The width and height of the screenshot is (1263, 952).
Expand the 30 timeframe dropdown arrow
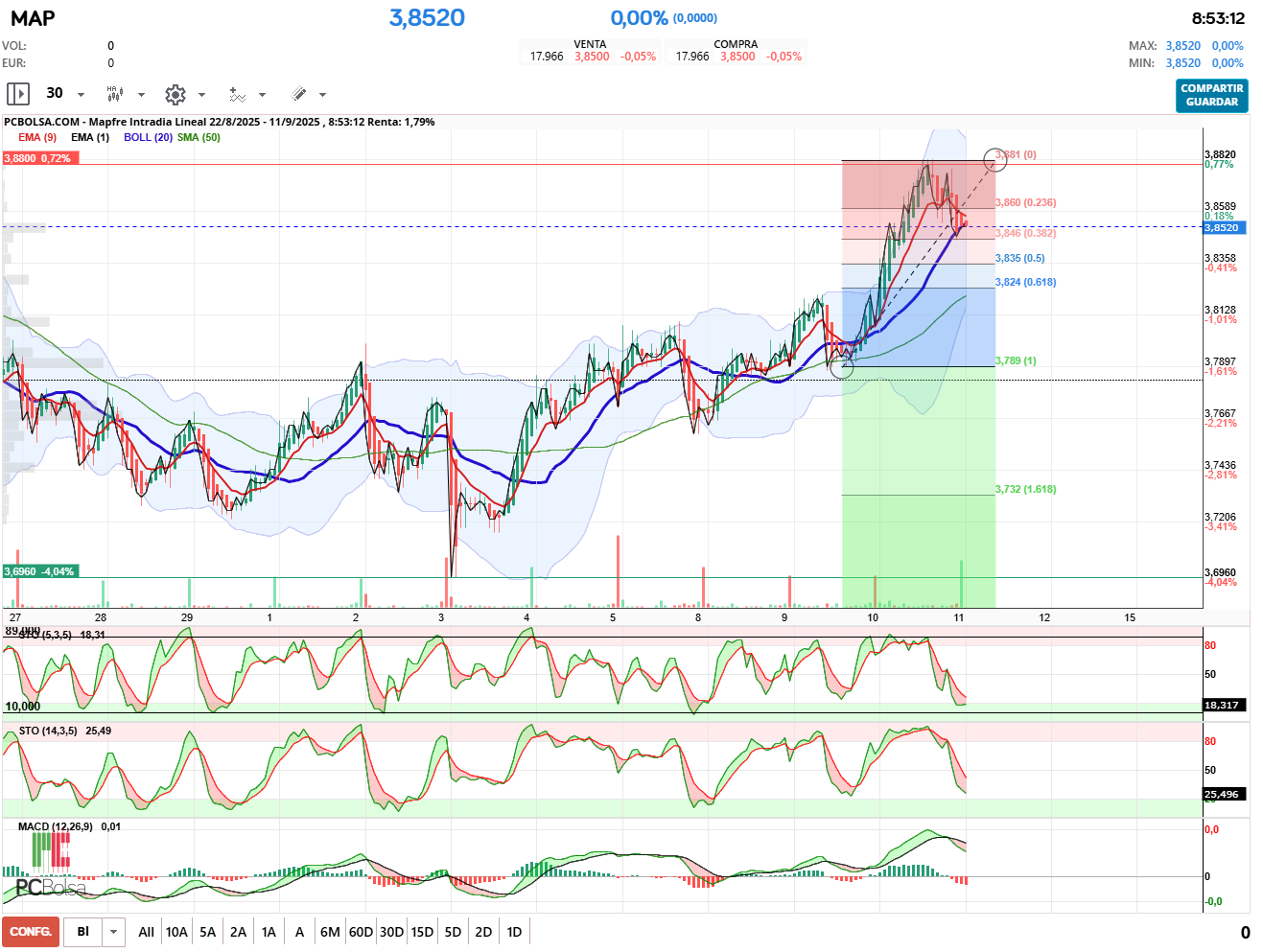click(x=81, y=95)
